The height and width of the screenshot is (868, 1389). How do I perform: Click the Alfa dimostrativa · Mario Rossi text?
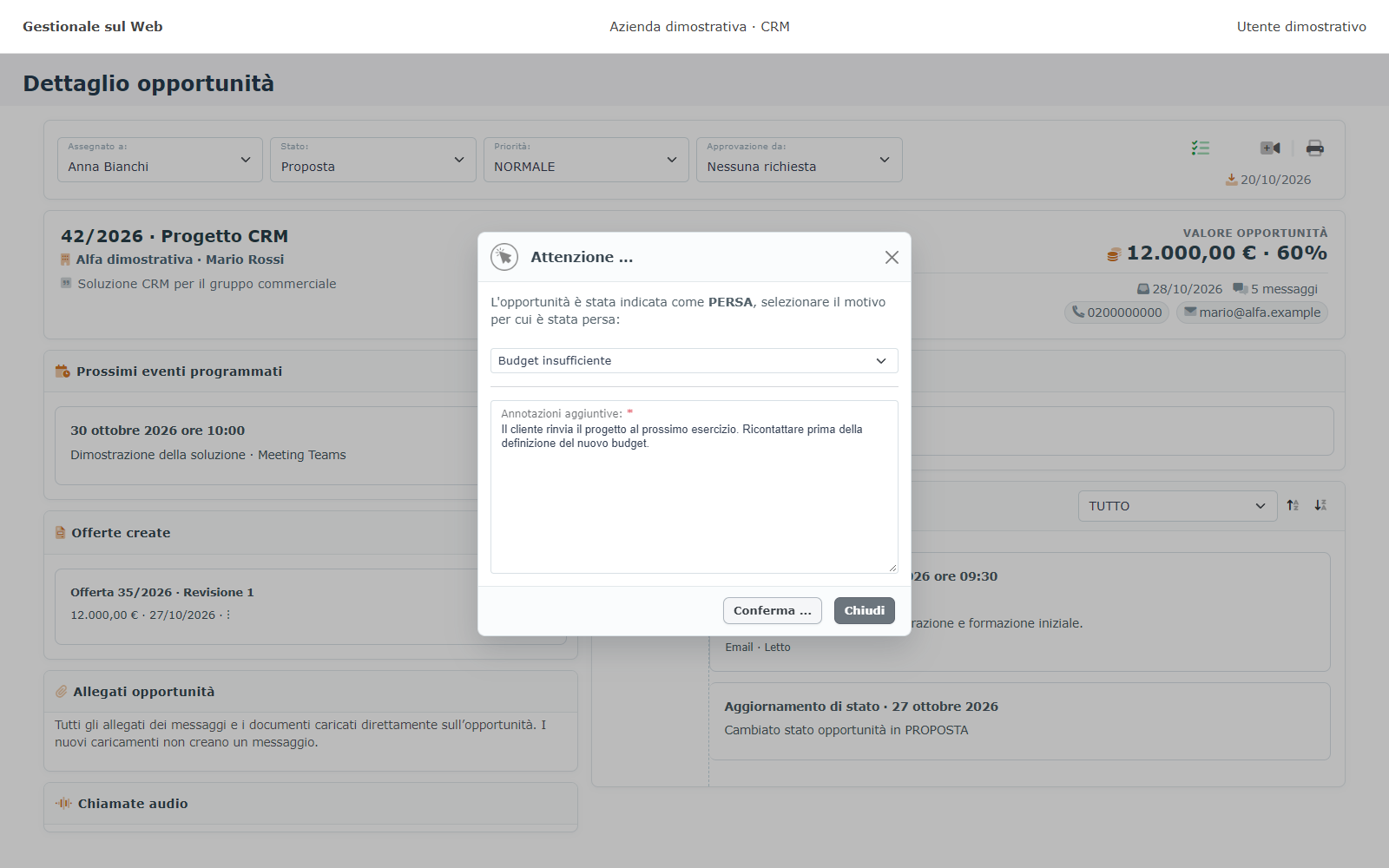(180, 260)
